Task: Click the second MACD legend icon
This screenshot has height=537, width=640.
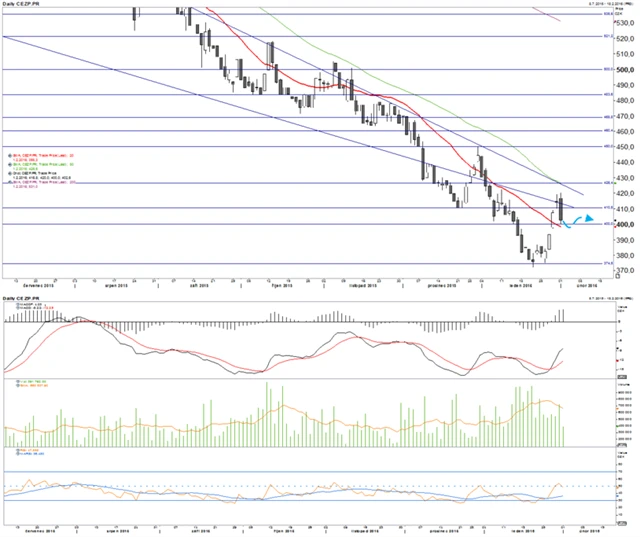Action: [18, 308]
